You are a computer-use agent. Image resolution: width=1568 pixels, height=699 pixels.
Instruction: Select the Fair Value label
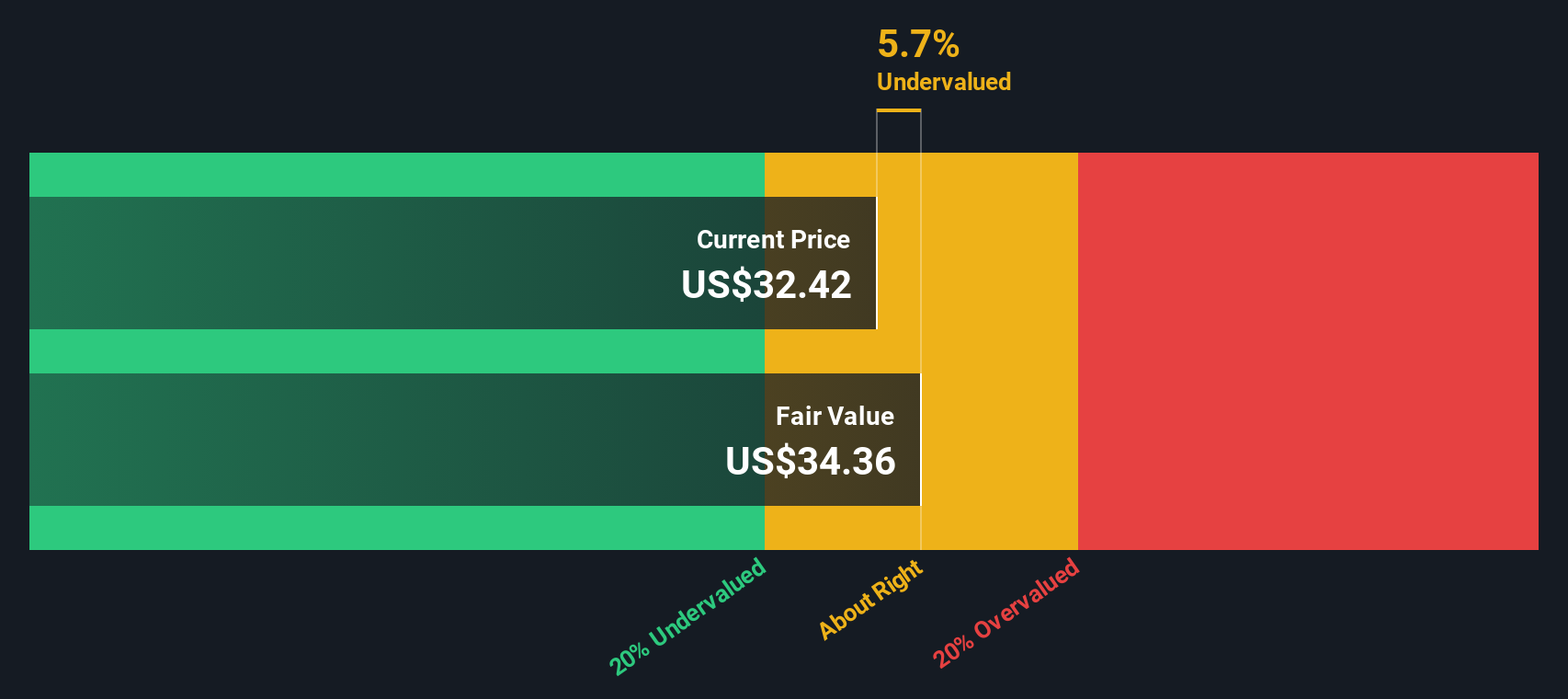(835, 416)
